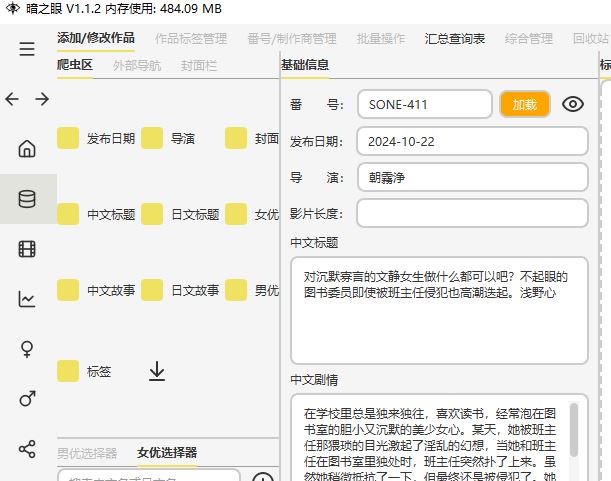Click the orange 加载 button

[525, 105]
